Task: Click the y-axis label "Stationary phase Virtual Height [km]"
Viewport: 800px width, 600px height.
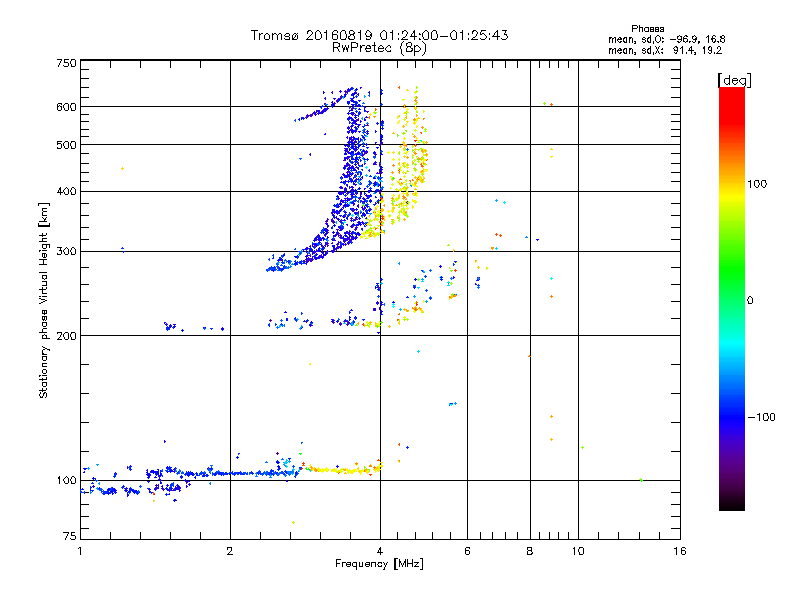Action: point(43,300)
